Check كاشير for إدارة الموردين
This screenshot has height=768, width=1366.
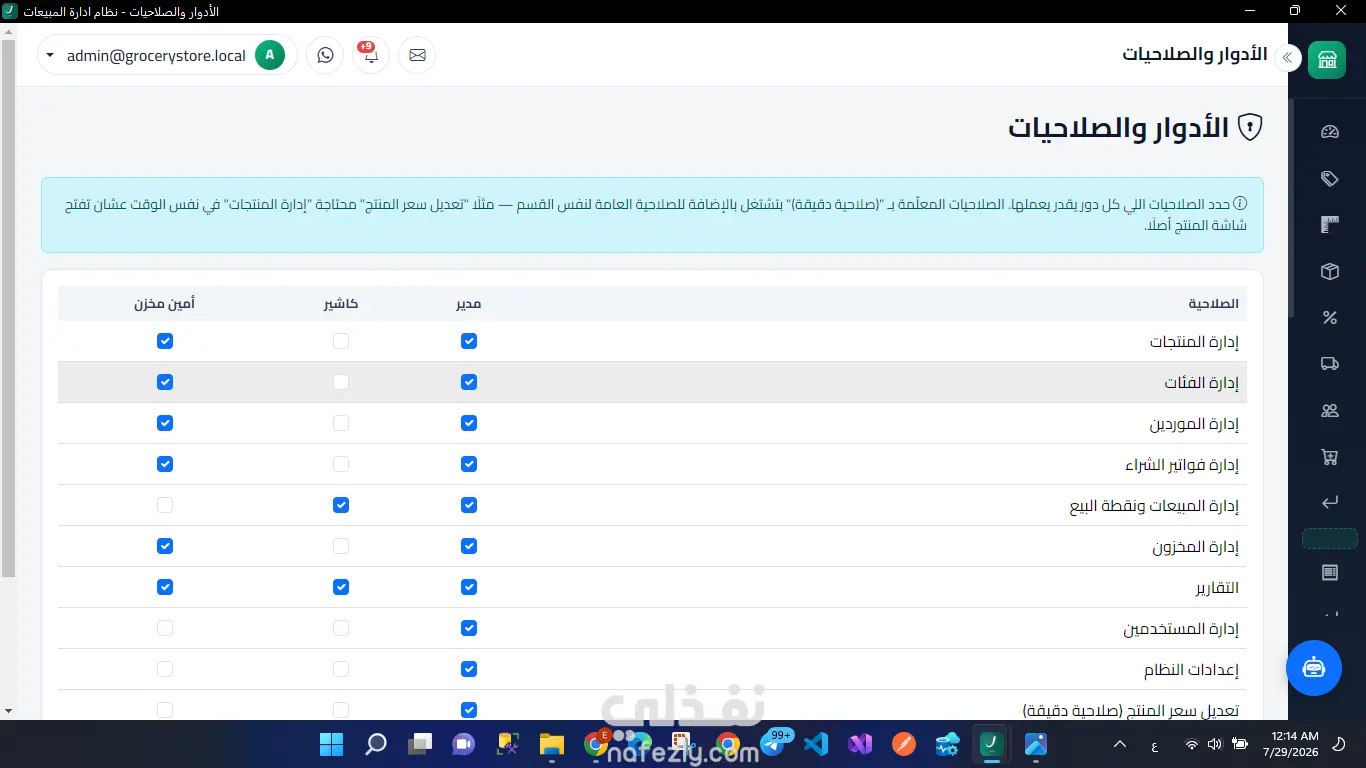pos(341,423)
